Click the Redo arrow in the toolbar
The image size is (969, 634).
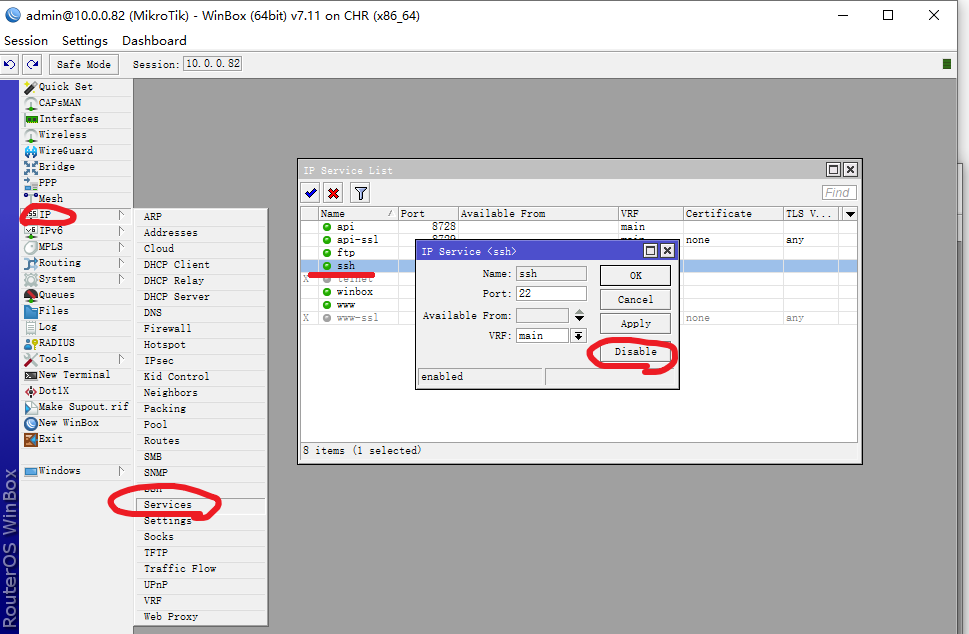pyautogui.click(x=32, y=64)
